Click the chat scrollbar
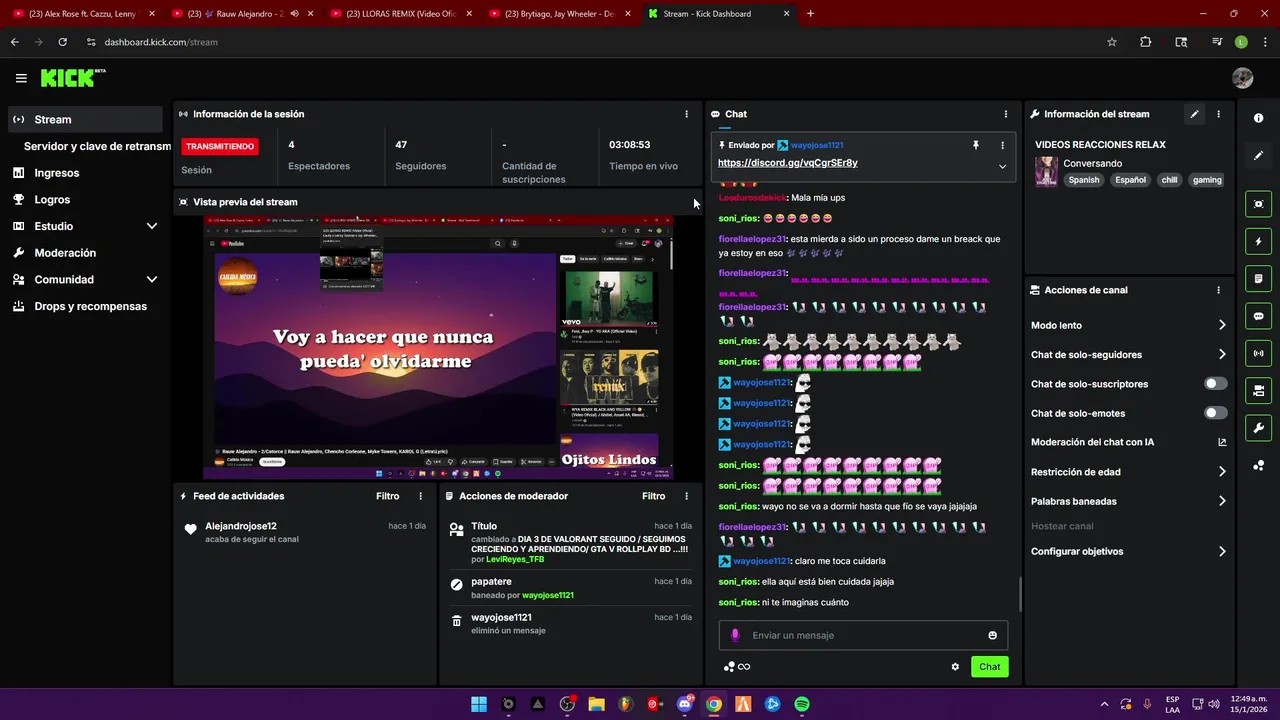1280x720 pixels. click(1020, 595)
